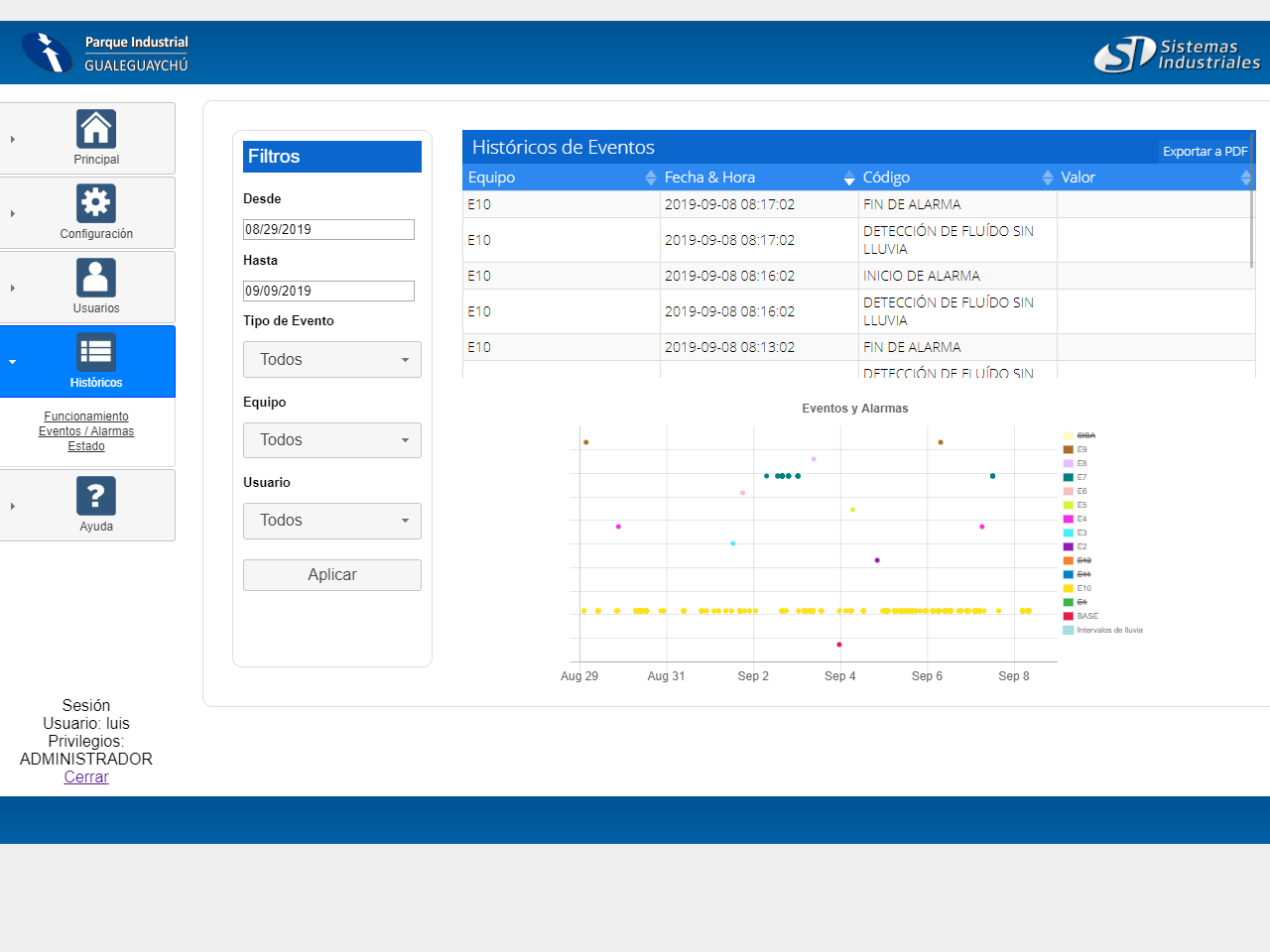Open the Equipo filter dropdown
The width and height of the screenshot is (1270, 952).
click(x=332, y=440)
